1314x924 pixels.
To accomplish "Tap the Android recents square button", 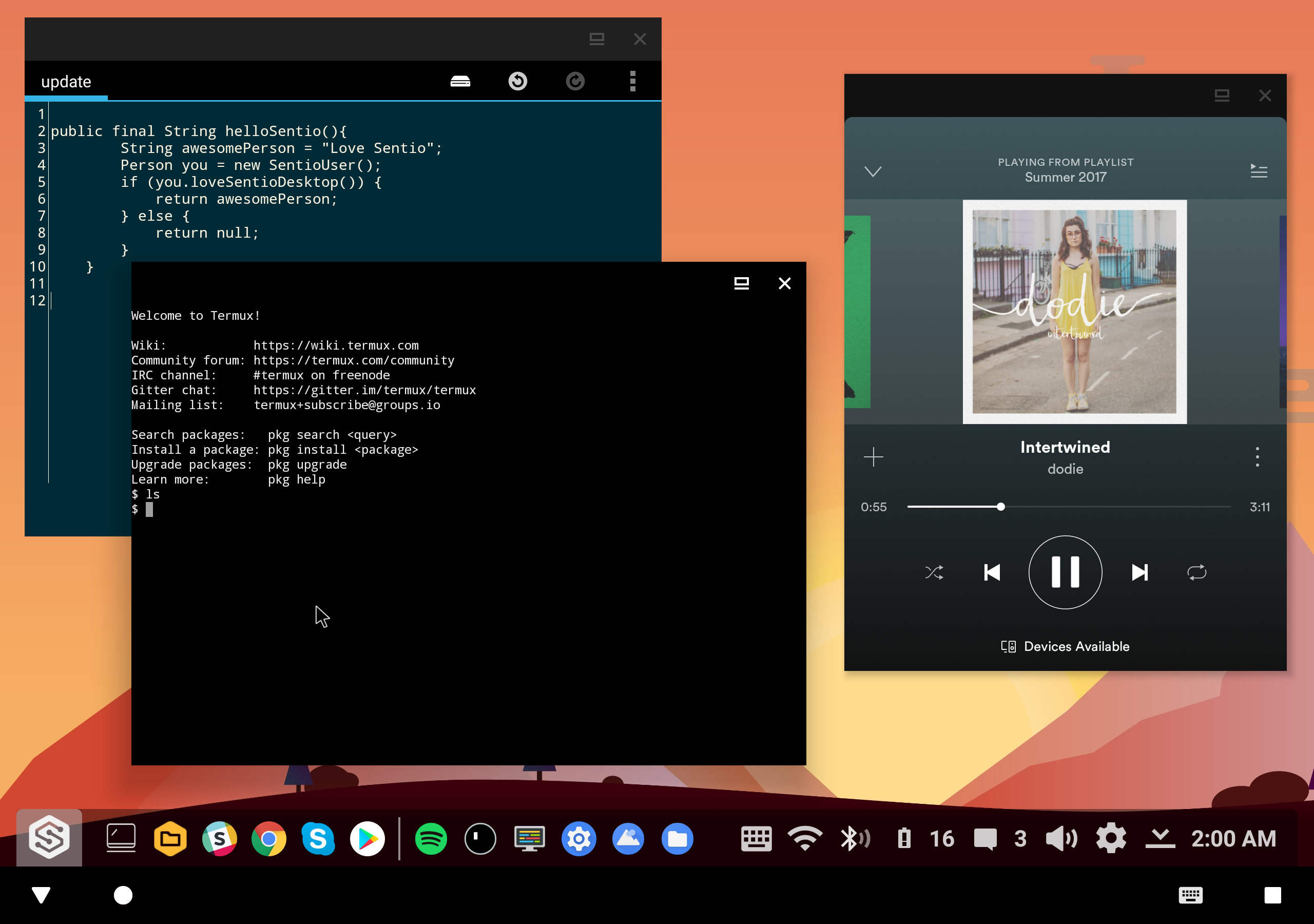I will point(1272,895).
